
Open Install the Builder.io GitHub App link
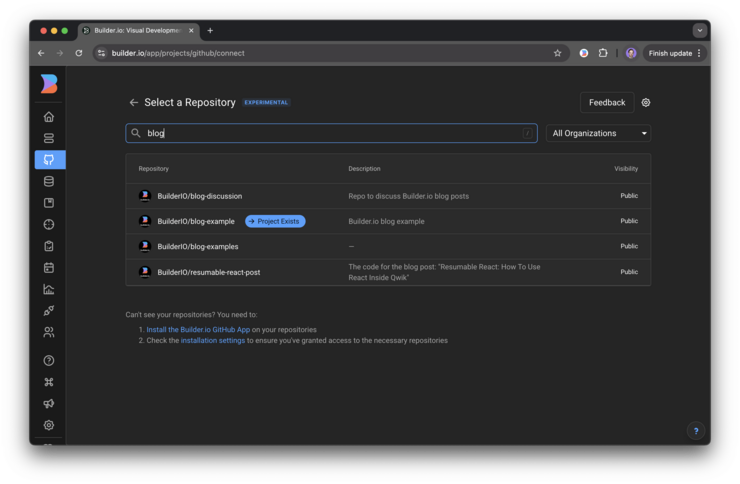point(198,330)
